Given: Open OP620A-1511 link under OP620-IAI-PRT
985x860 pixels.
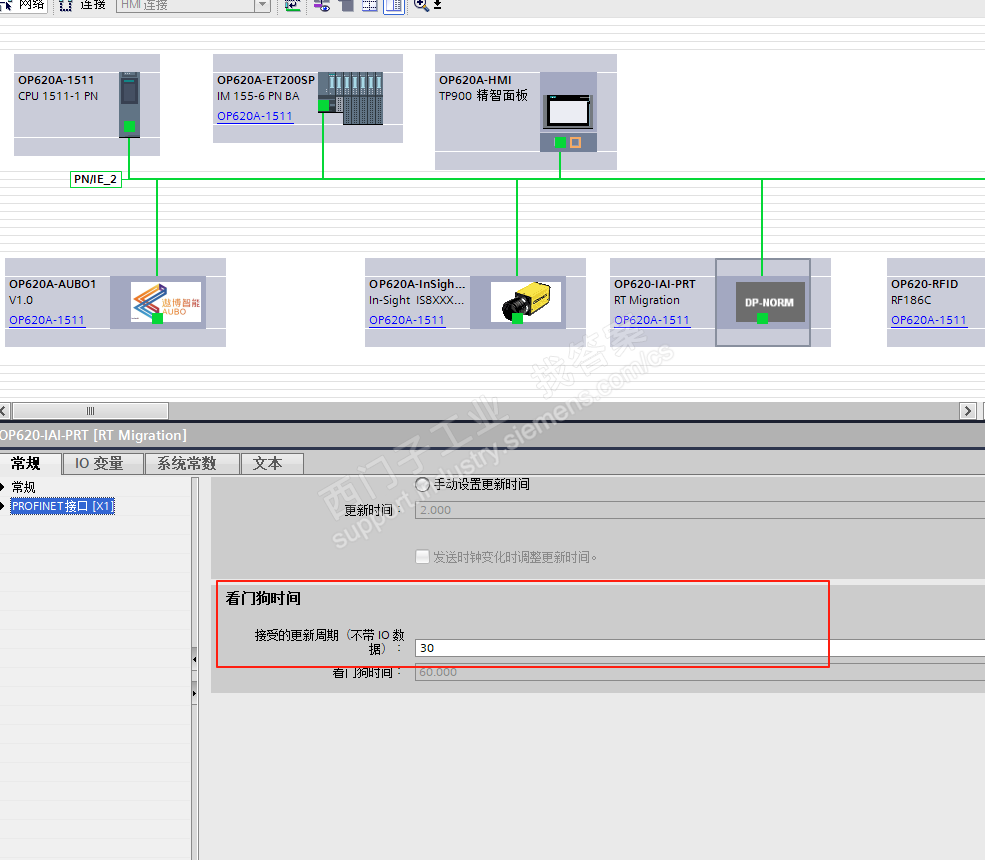Looking at the screenshot, I should point(652,320).
